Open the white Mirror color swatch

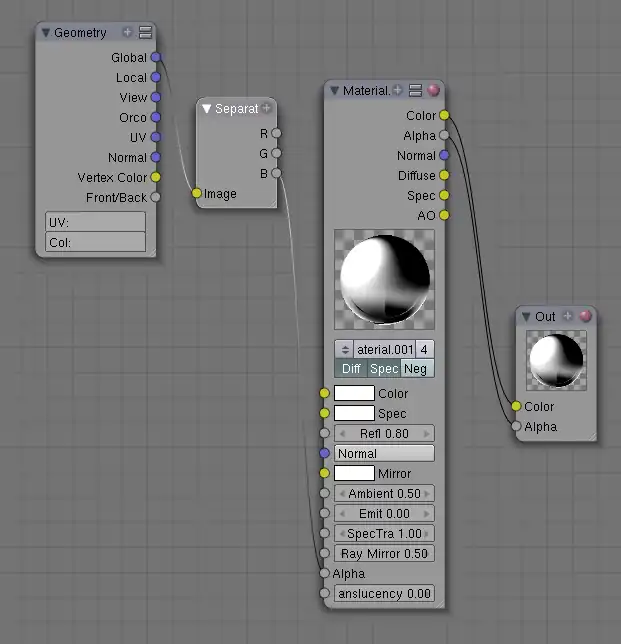coord(354,473)
